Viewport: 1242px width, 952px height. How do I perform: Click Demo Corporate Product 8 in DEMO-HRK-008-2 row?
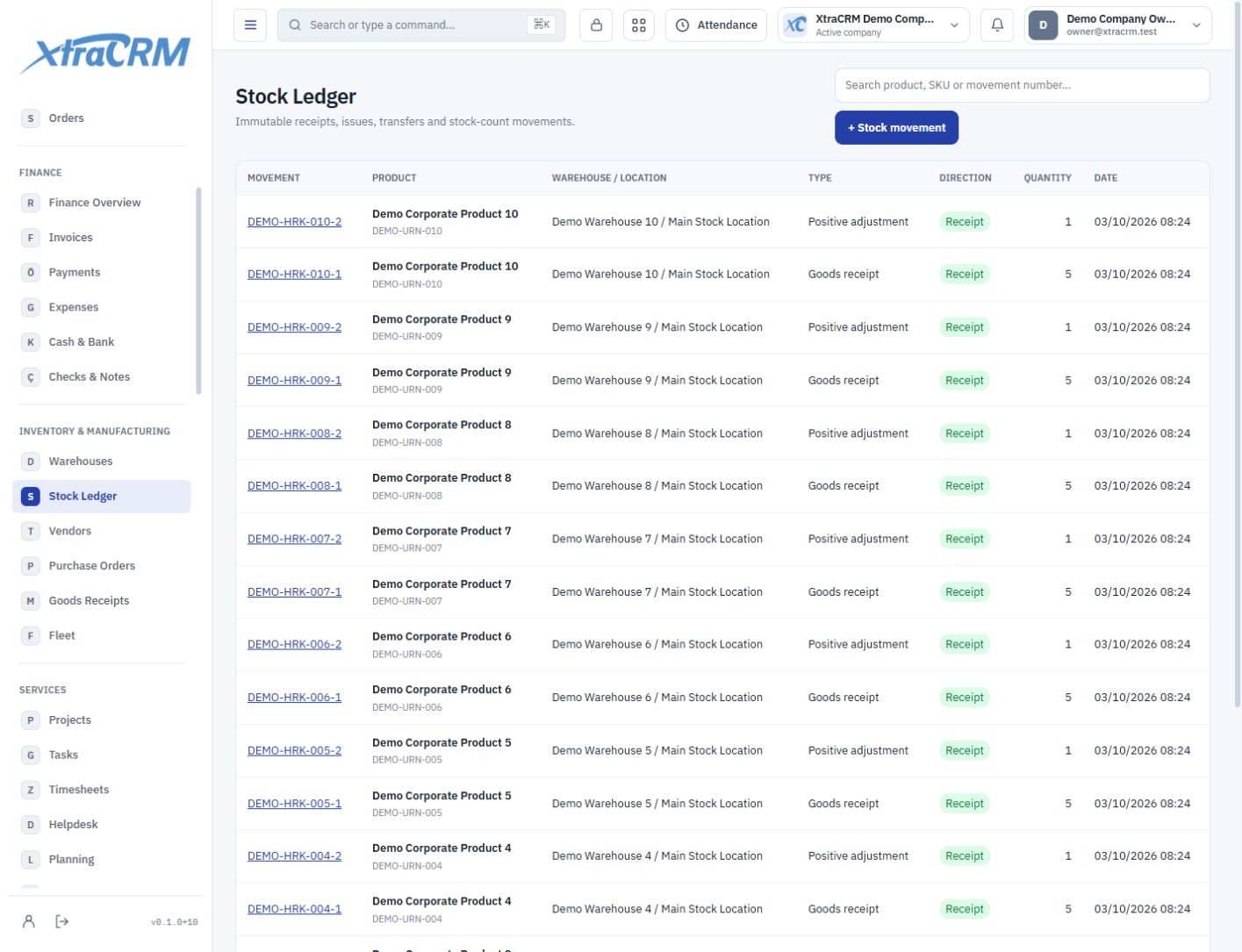point(442,425)
